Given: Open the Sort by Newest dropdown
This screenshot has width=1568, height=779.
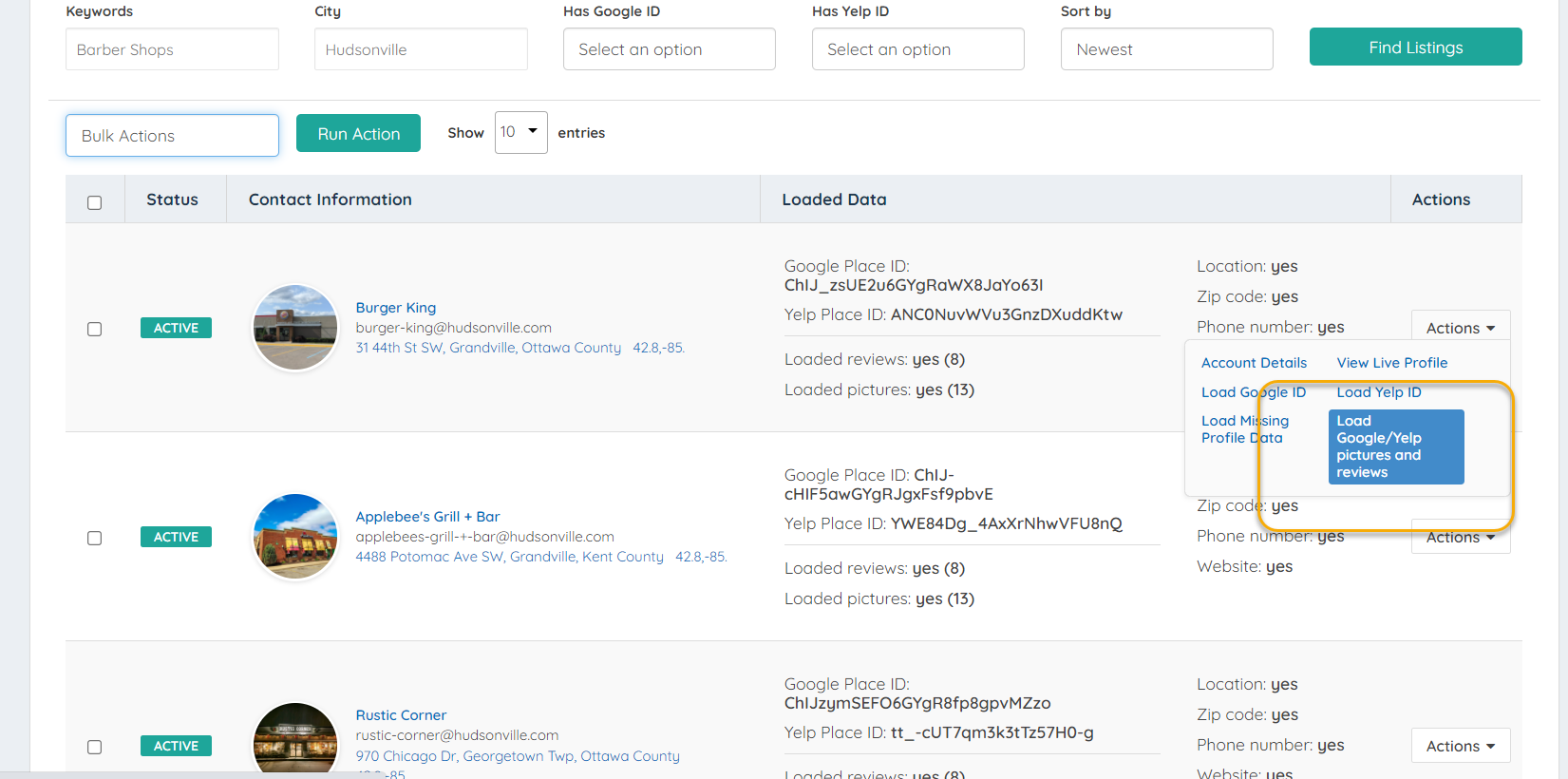Looking at the screenshot, I should [x=1167, y=49].
